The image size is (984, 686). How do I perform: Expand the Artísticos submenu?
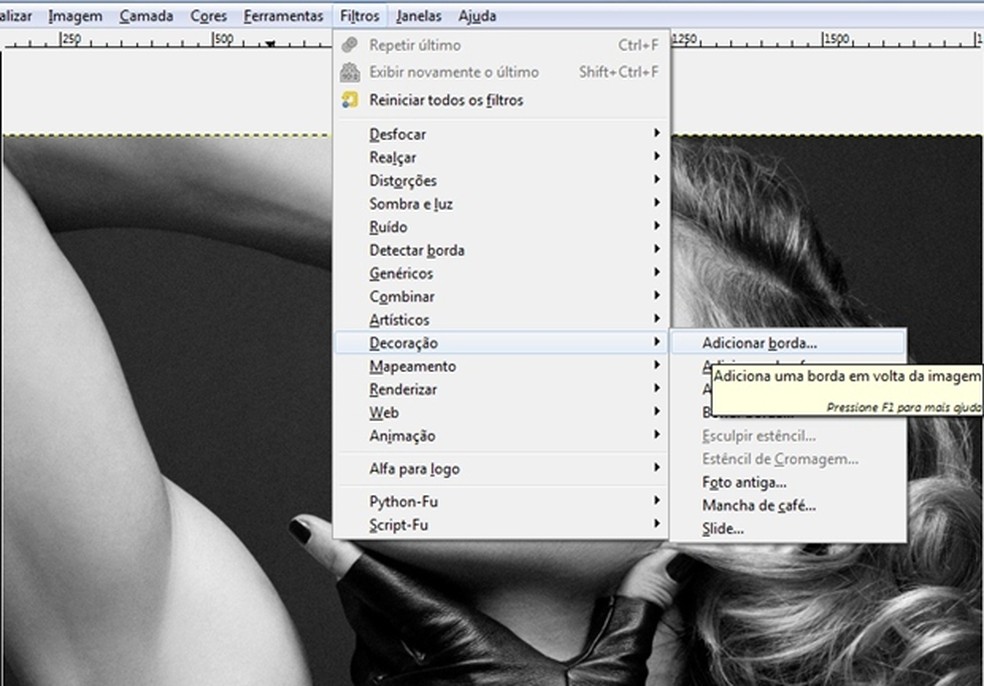(403, 319)
